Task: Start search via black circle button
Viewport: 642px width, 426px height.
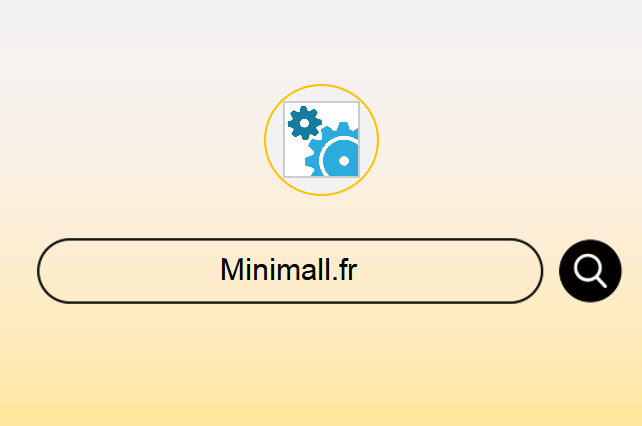Action: [590, 271]
